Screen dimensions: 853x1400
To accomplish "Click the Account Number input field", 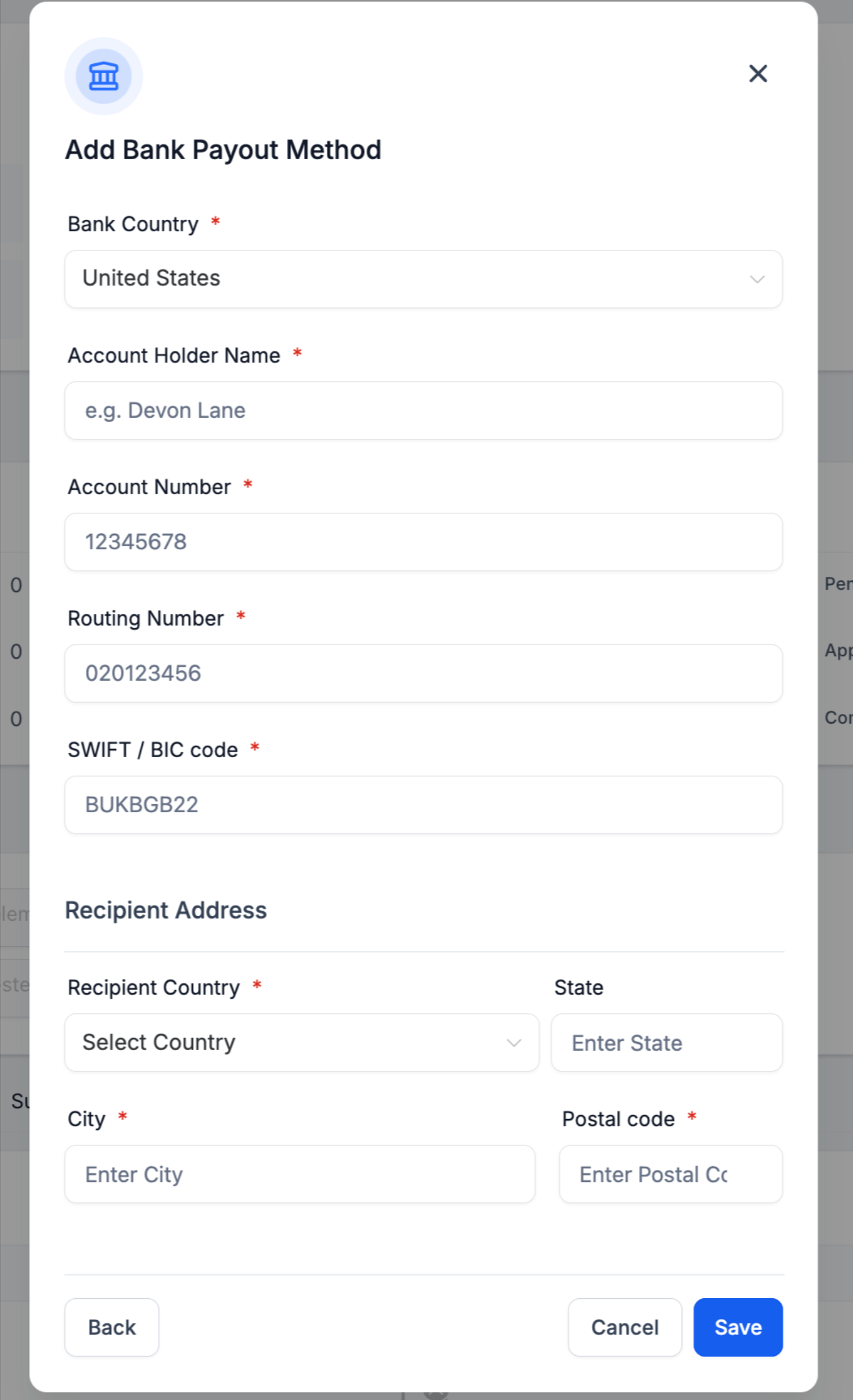I will click(x=423, y=542).
